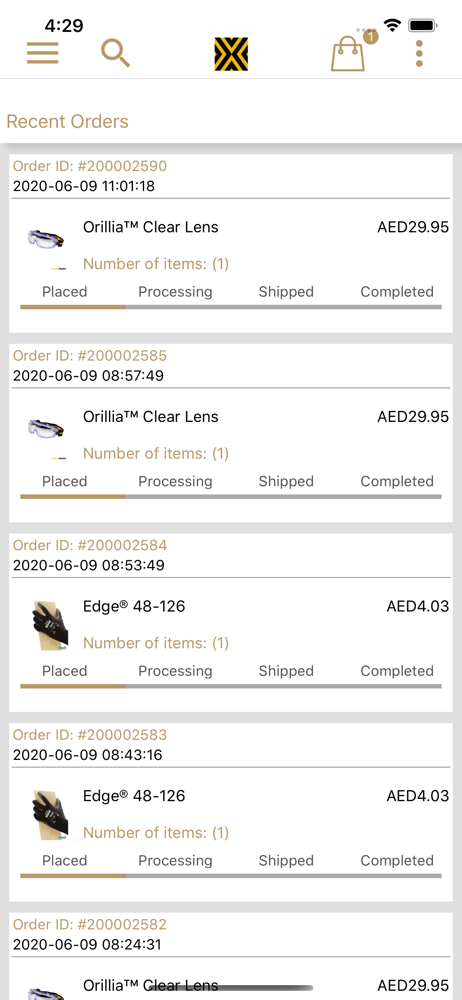
Task: Tap Shipped status in order #200002585
Action: 286,482
